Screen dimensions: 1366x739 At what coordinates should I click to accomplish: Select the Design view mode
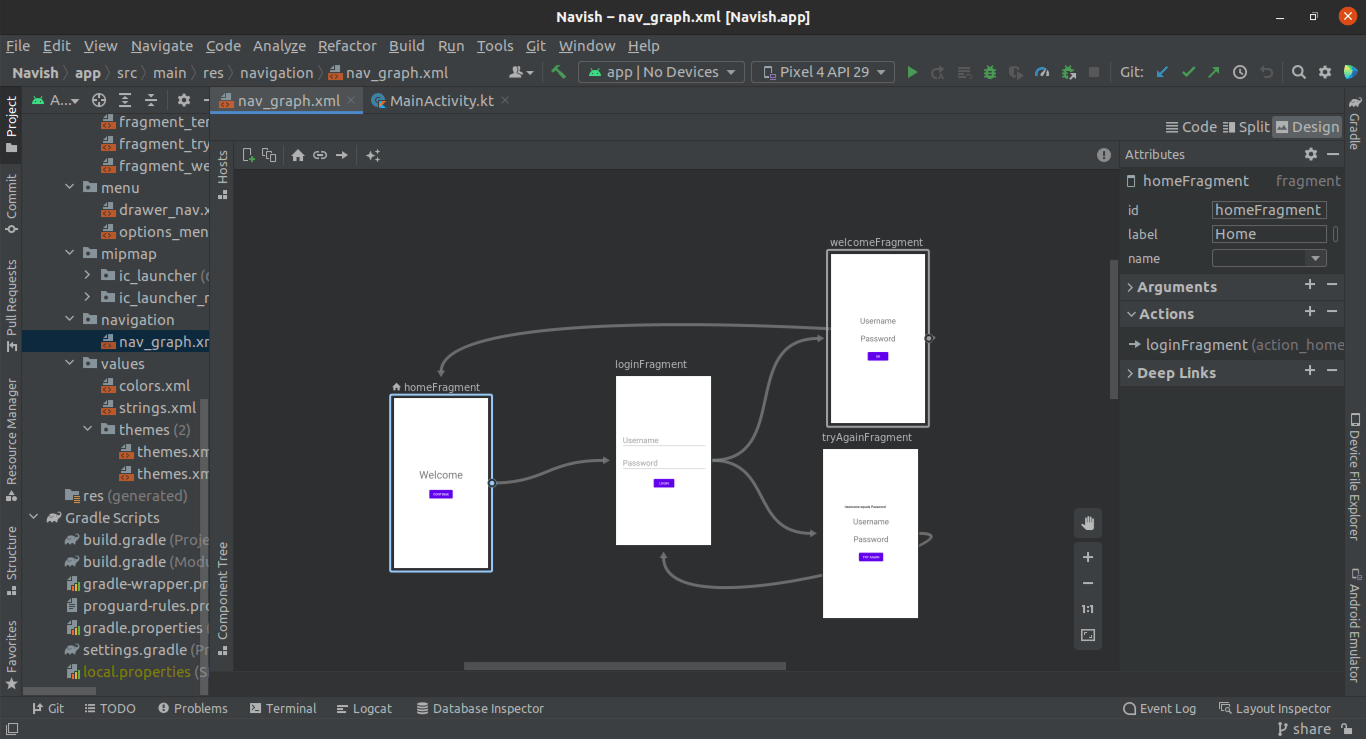[1307, 127]
